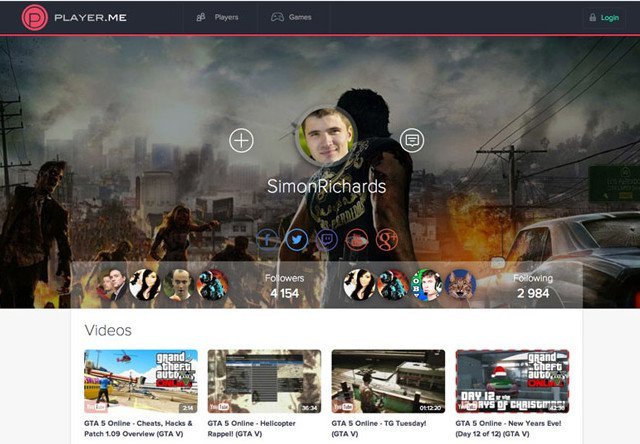
Task: Select the first follower avatar with suited men
Action: (x=111, y=285)
